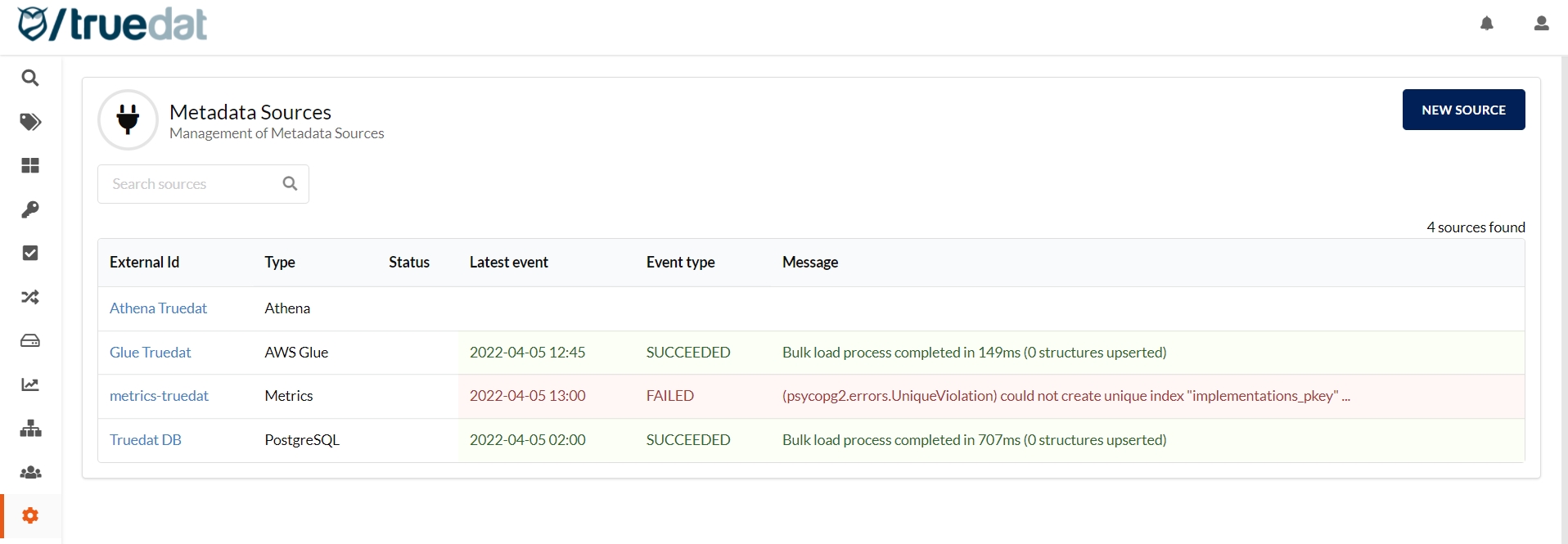Click the orange settings gear icon
1568x544 pixels.
click(x=30, y=515)
